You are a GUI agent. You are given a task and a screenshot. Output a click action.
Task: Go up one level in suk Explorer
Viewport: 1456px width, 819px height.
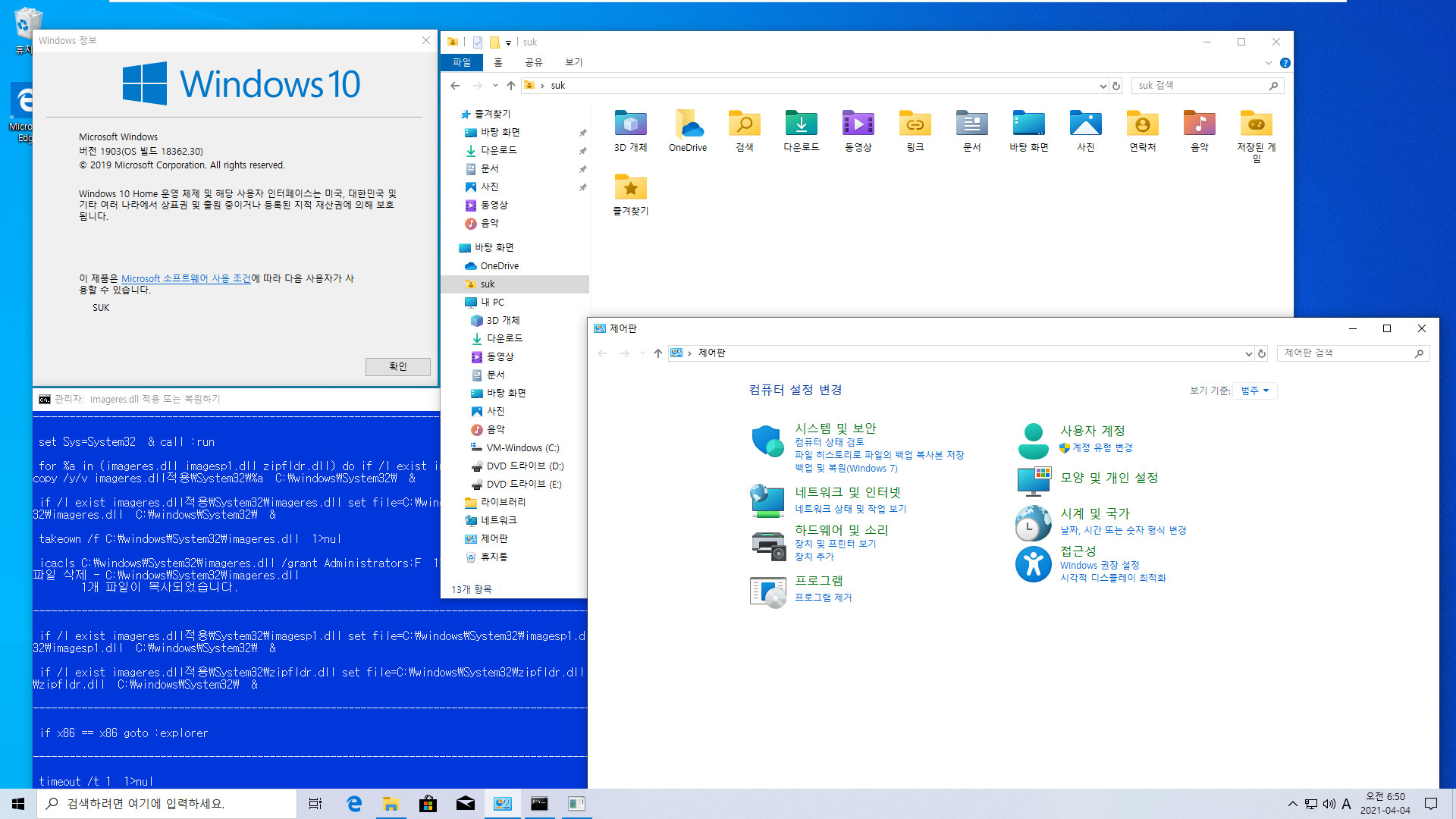[x=511, y=86]
